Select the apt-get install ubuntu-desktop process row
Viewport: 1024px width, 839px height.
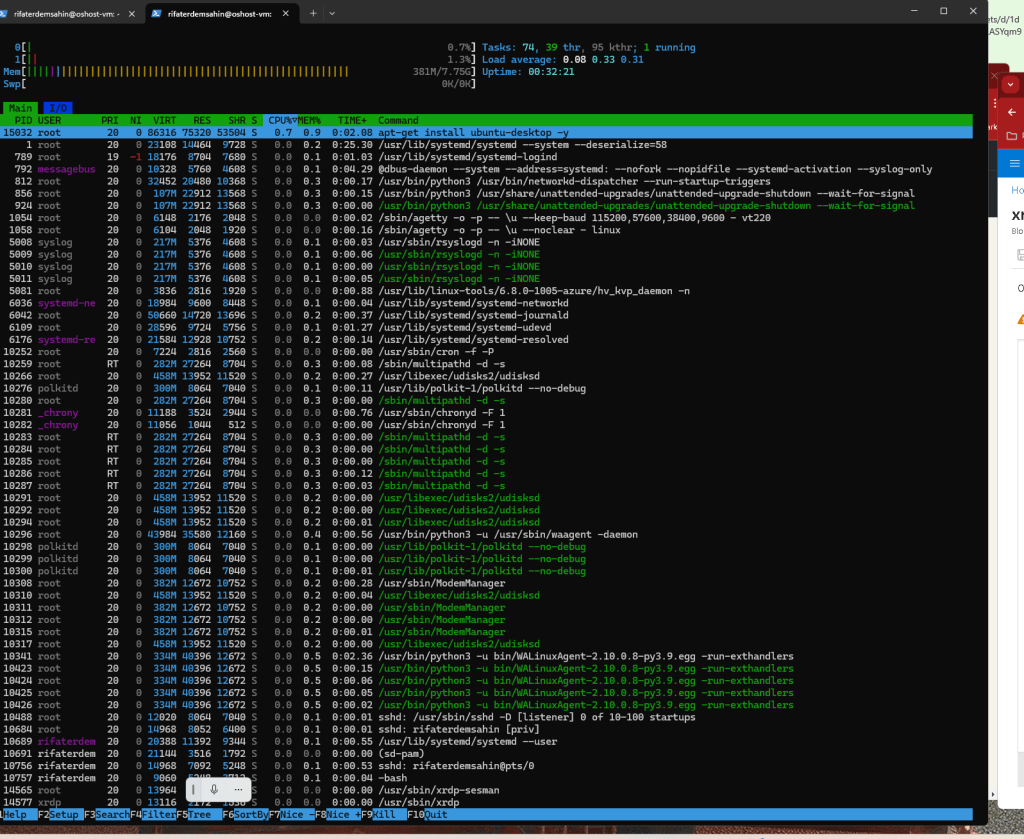click(487, 133)
